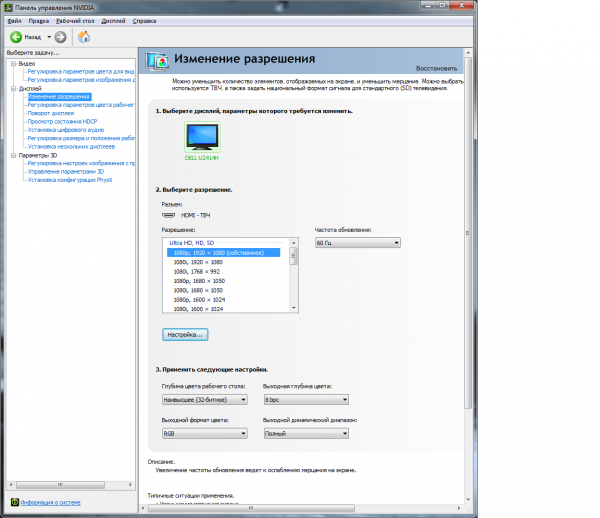Click the HDMI connector icon
The width and height of the screenshot is (600, 518).
tap(167, 215)
